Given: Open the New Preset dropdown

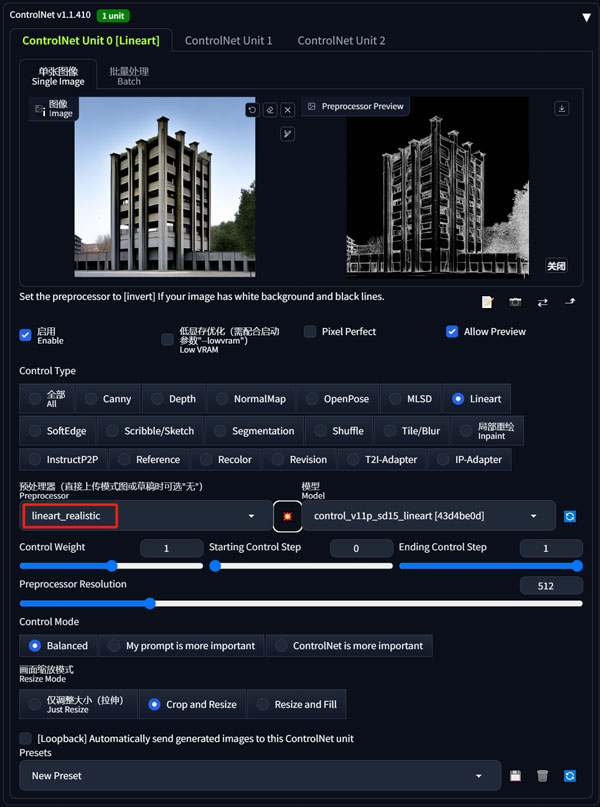Looking at the screenshot, I should tap(260, 776).
